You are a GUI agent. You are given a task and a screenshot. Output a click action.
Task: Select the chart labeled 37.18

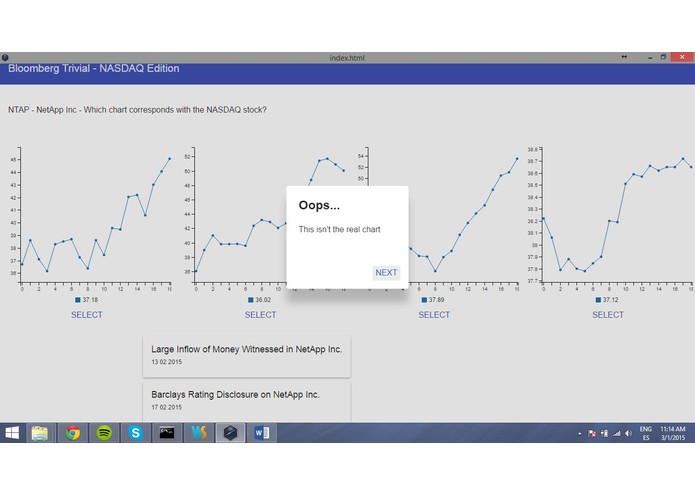[87, 315]
